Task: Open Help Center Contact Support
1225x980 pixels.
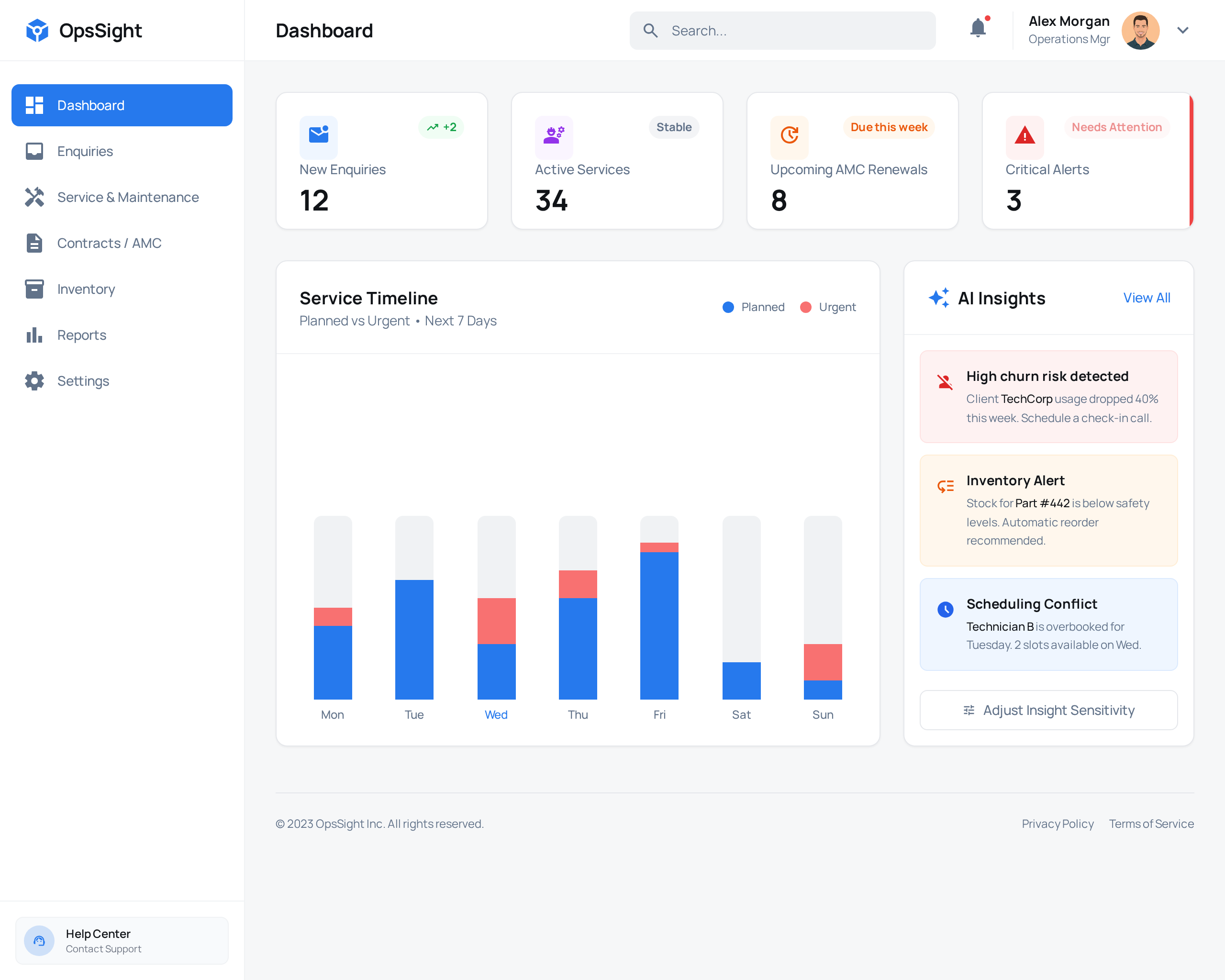Action: [122, 941]
